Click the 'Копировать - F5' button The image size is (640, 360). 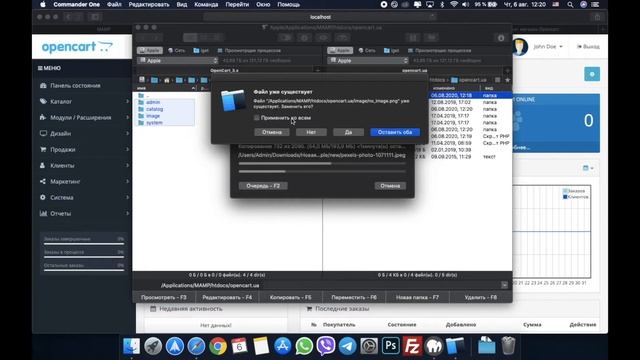tap(290, 298)
